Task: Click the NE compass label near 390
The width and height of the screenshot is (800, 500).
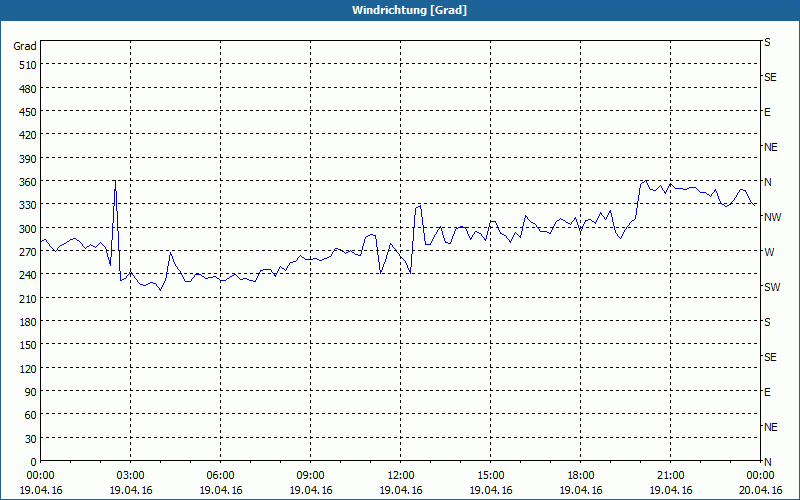Action: 770,147
